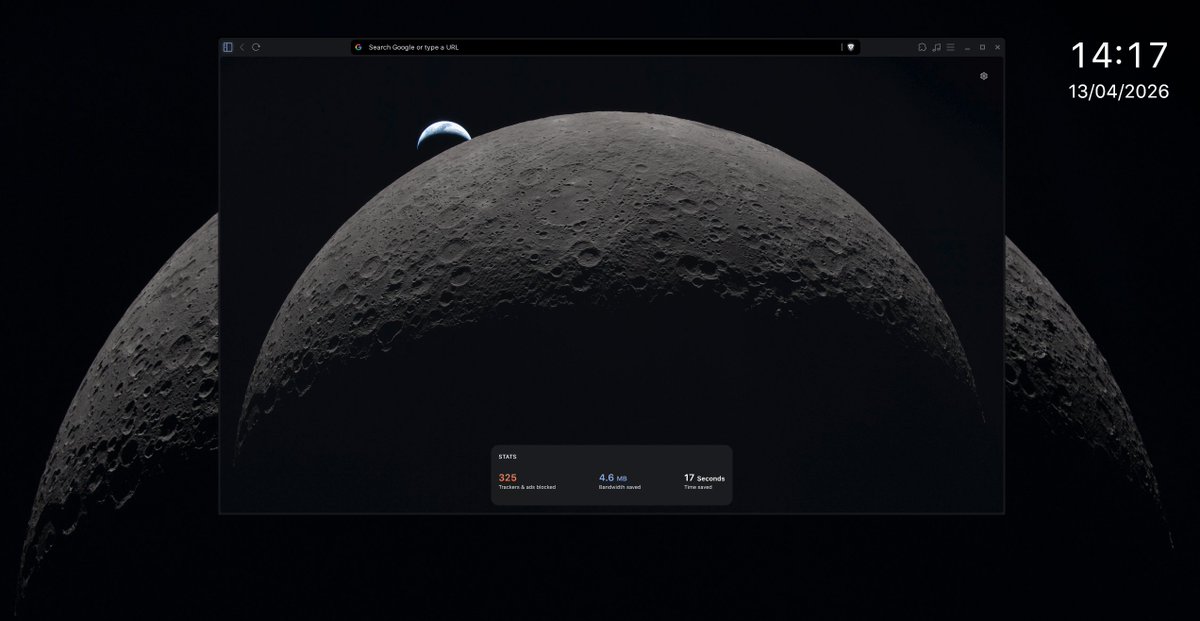The height and width of the screenshot is (621, 1200).
Task: Minimize the browser window
Action: coord(968,47)
